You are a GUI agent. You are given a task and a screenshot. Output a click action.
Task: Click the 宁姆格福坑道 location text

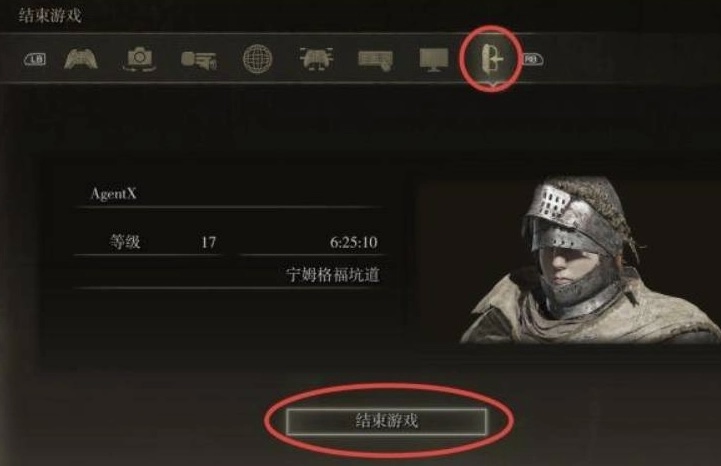point(333,275)
